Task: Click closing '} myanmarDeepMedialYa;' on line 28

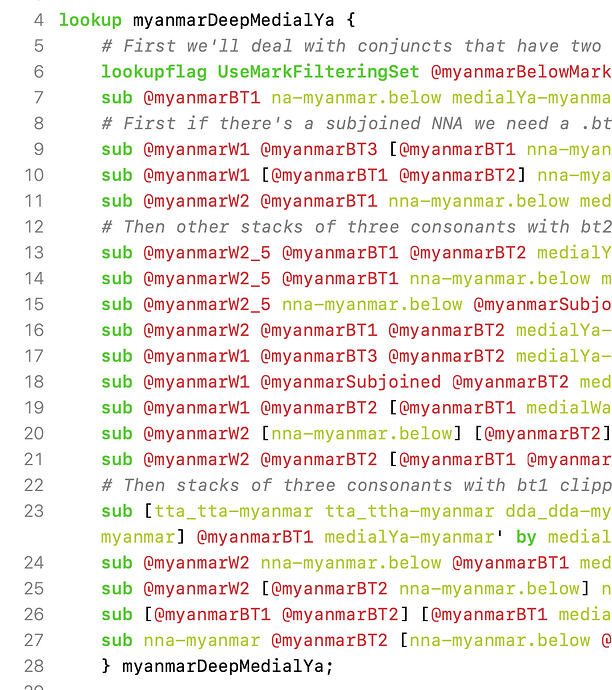Action: point(218,667)
